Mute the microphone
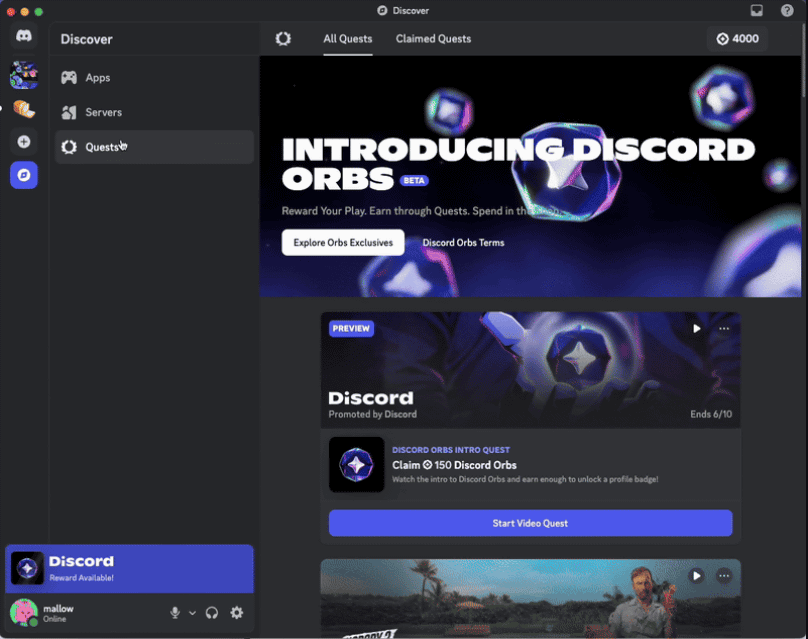 pos(175,613)
